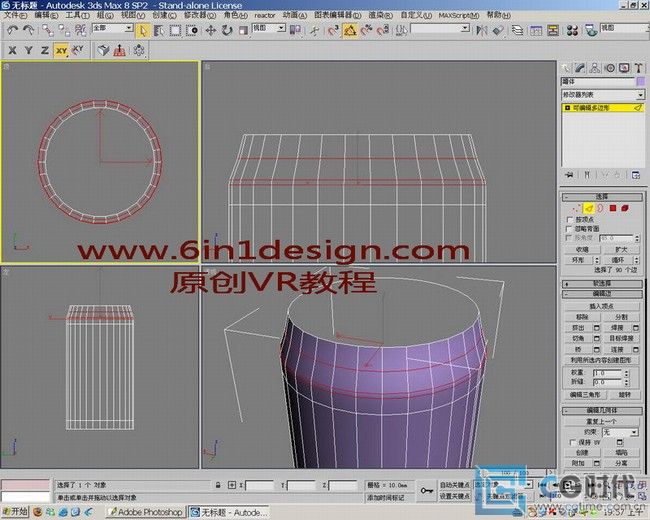Toggle the 3D Snaps icon
This screenshot has width=650, height=520.
tap(333, 30)
